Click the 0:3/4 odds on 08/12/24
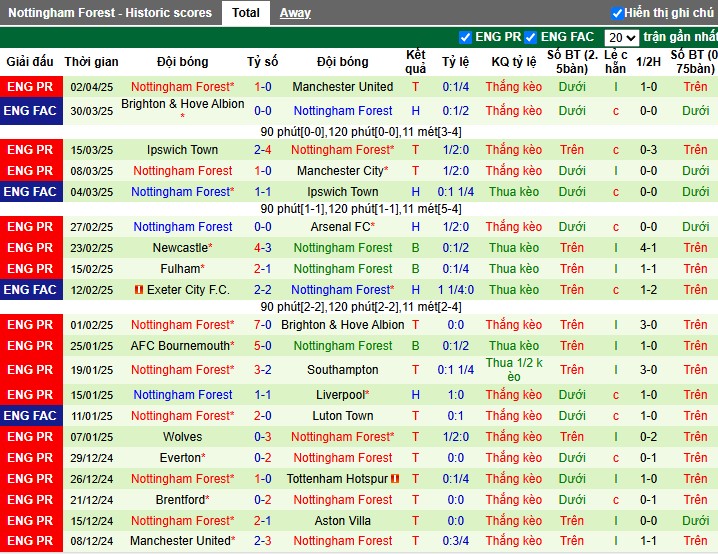Screen dimensions: 718x554 point(456,541)
